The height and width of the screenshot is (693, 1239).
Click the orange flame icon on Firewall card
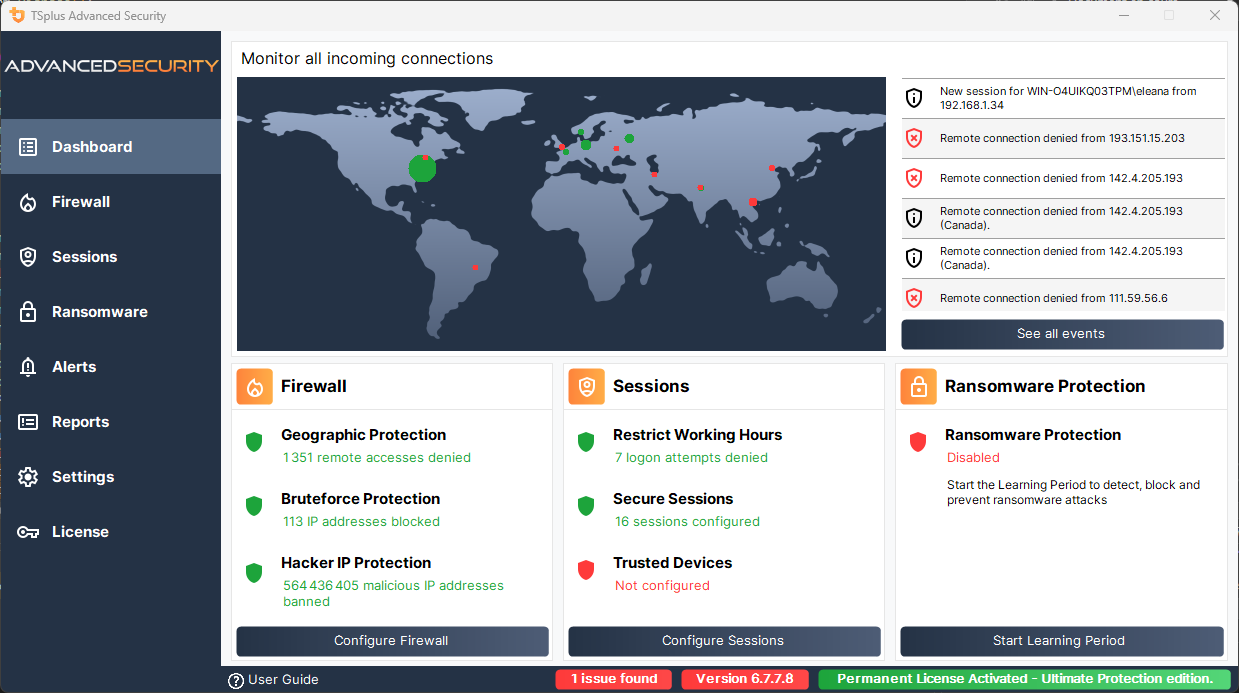254,386
